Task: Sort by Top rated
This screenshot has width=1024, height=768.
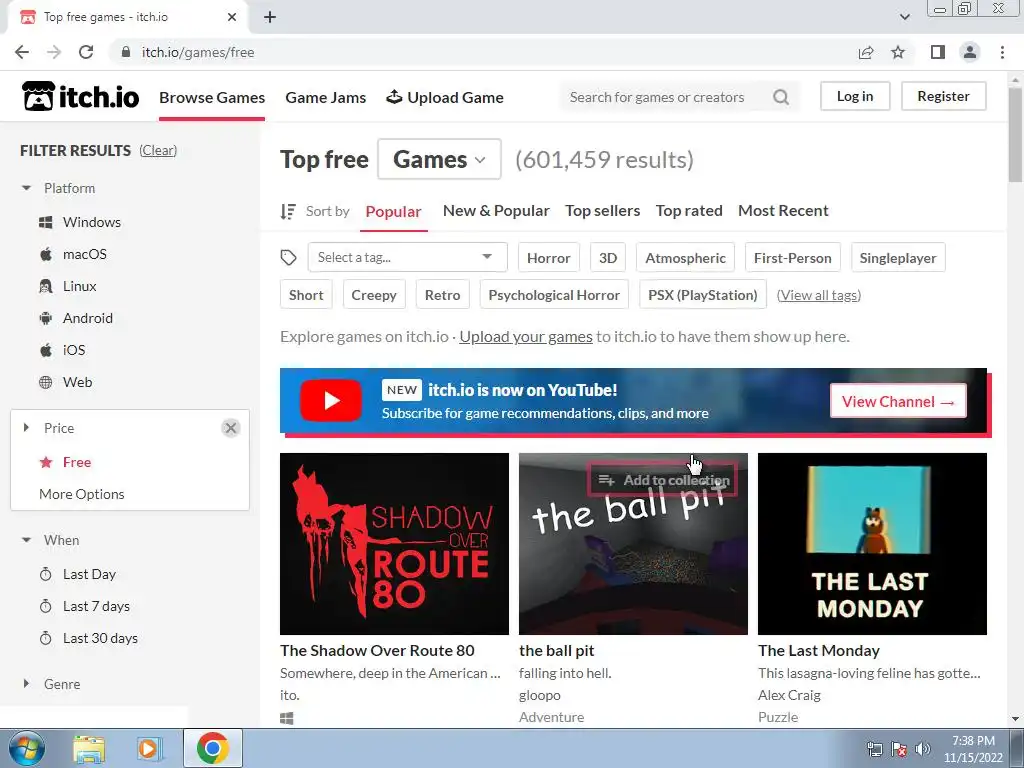Action: (x=689, y=211)
